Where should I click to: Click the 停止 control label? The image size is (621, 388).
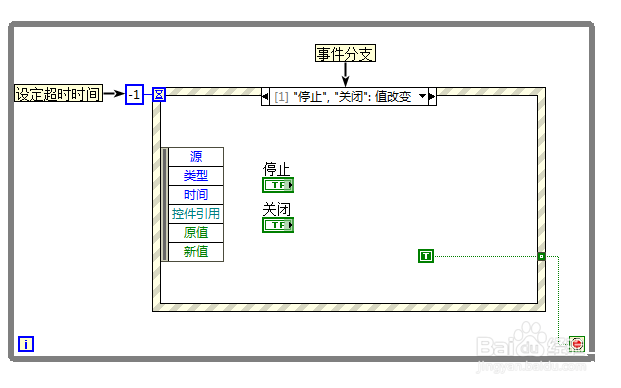[276, 169]
